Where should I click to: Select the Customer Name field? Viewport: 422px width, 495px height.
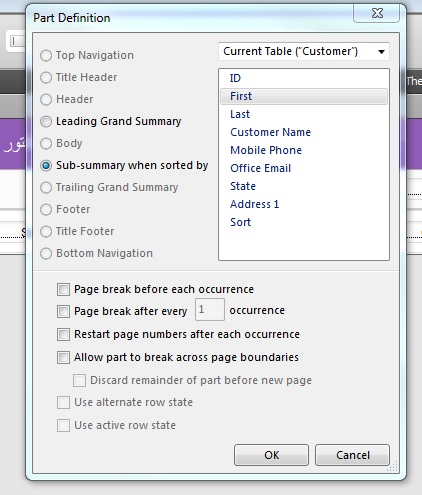pos(304,132)
